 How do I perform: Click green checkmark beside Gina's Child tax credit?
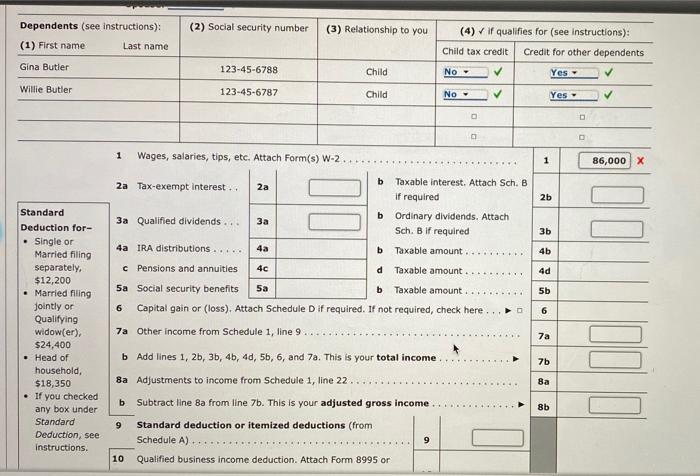tap(498, 71)
